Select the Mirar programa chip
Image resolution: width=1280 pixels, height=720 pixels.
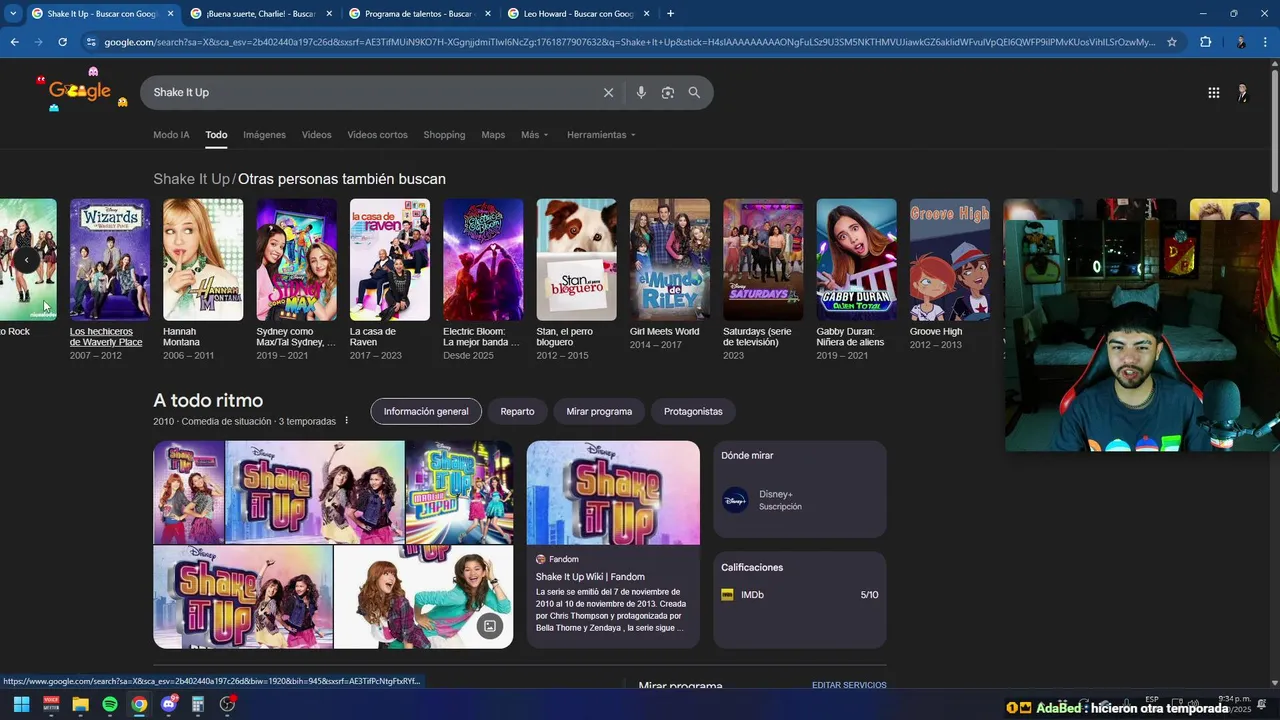(599, 411)
